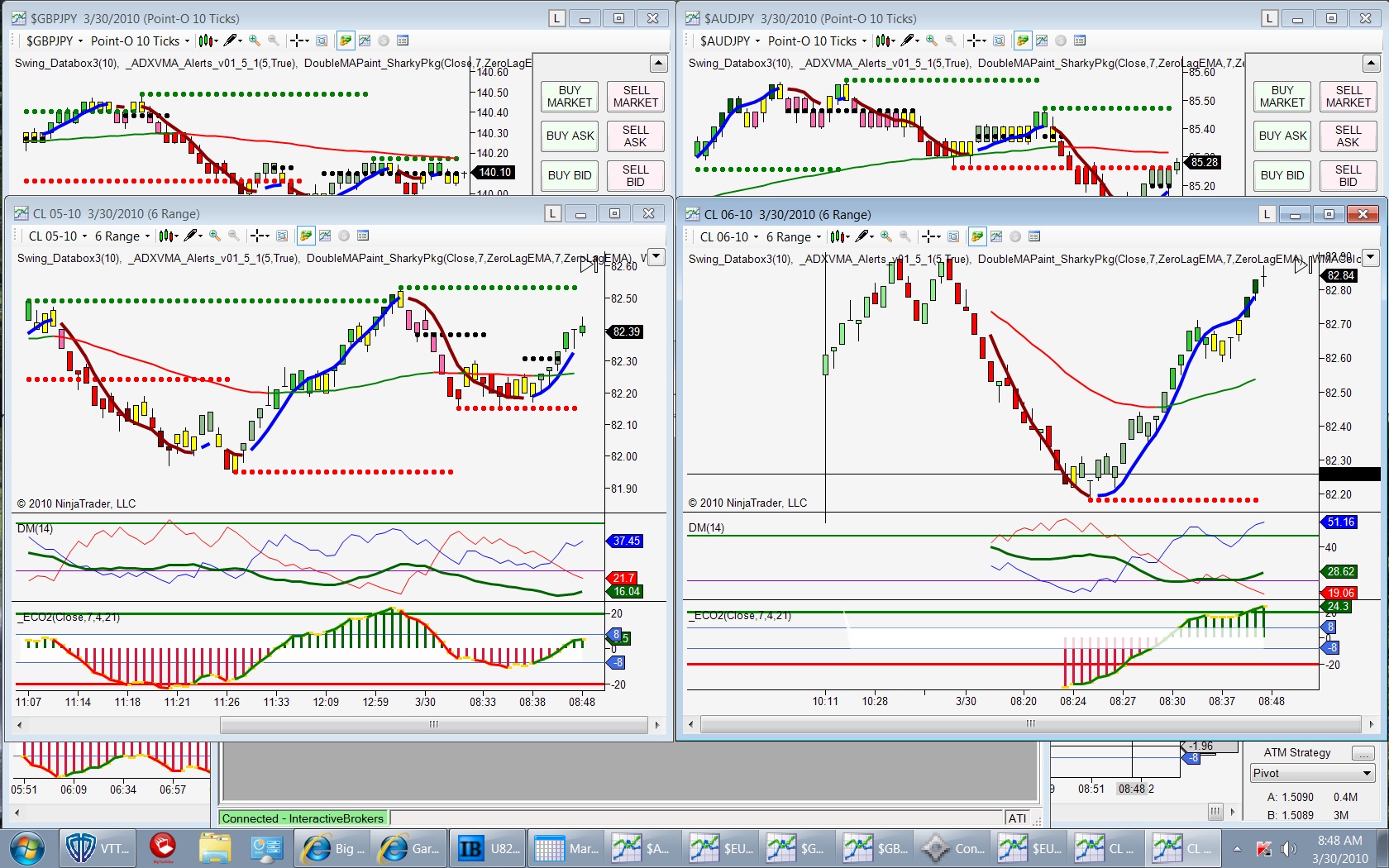Open Data Box icon in CL 06-10 toolbar
The height and width of the screenshot is (868, 1389).
953,236
